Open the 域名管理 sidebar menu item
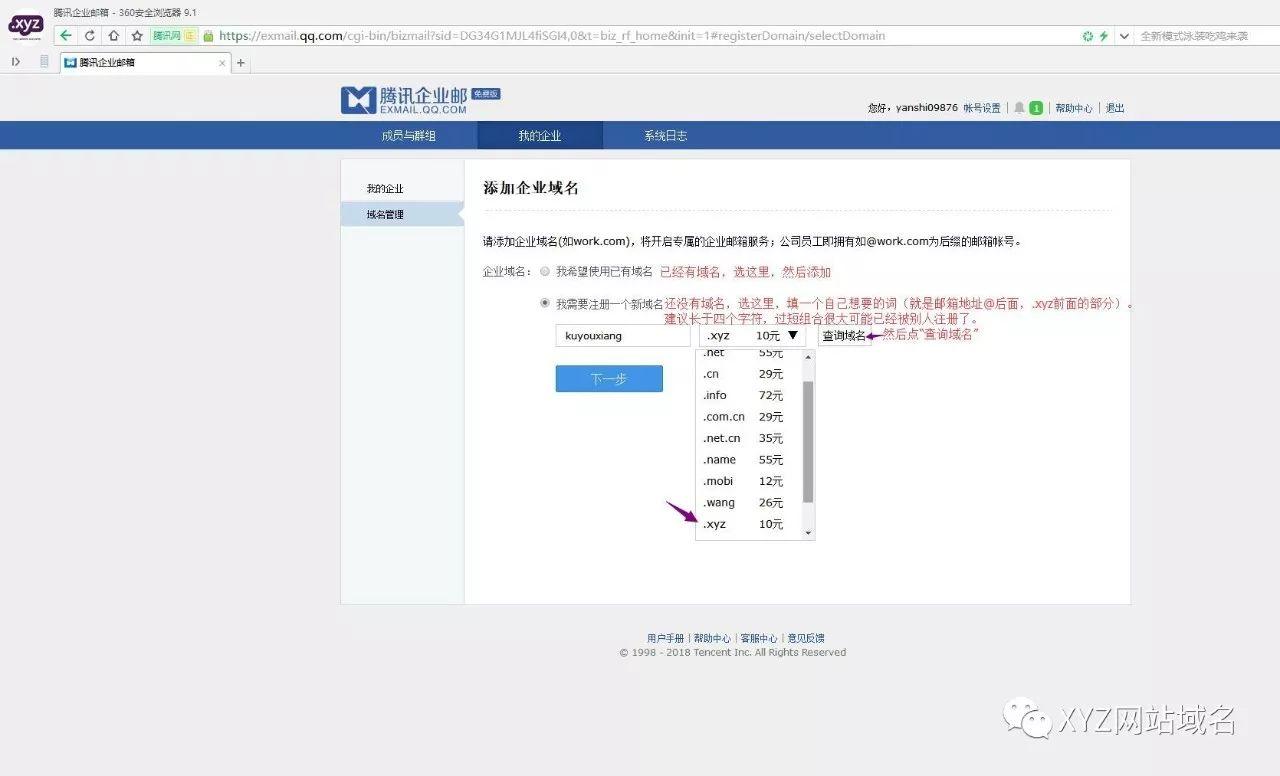The image size is (1280, 776). 386,213
